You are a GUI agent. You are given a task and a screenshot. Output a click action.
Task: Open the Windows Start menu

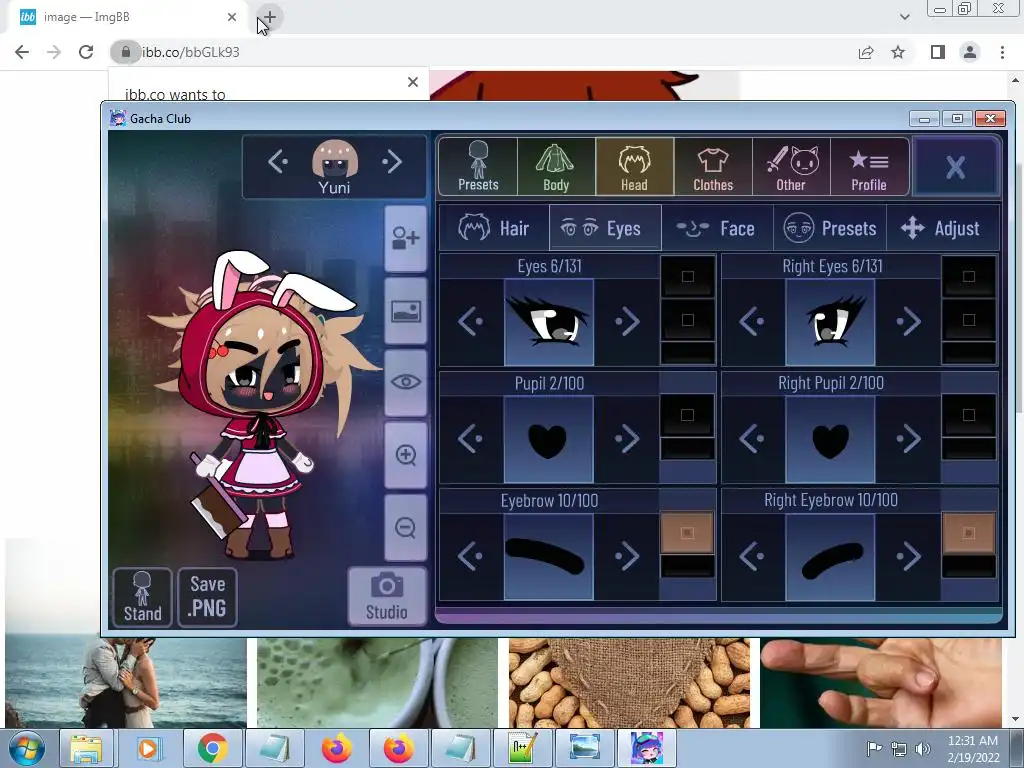(x=27, y=748)
